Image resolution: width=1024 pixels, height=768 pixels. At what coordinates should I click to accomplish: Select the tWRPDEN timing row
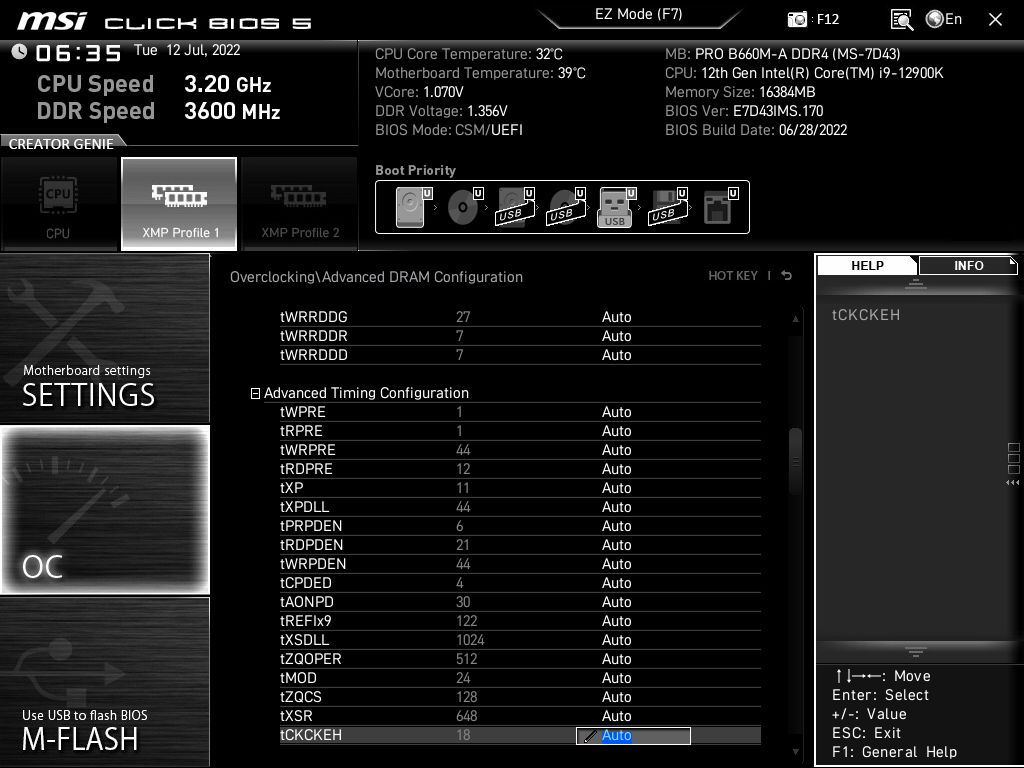coord(520,564)
